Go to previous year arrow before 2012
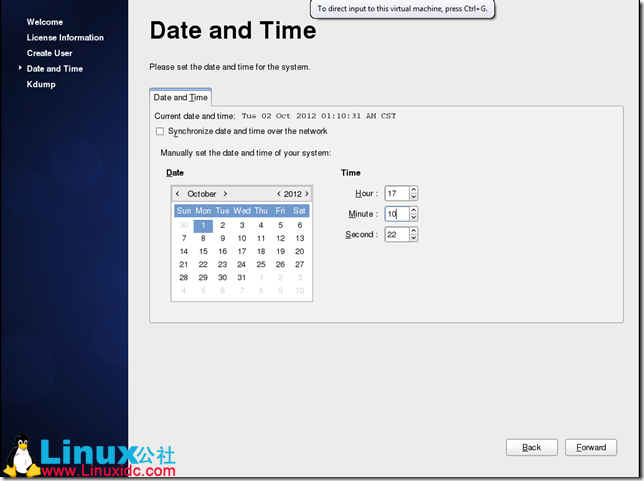 point(278,194)
